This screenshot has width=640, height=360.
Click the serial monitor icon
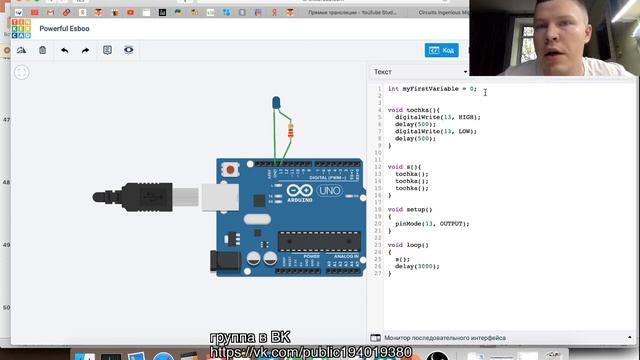(375, 338)
